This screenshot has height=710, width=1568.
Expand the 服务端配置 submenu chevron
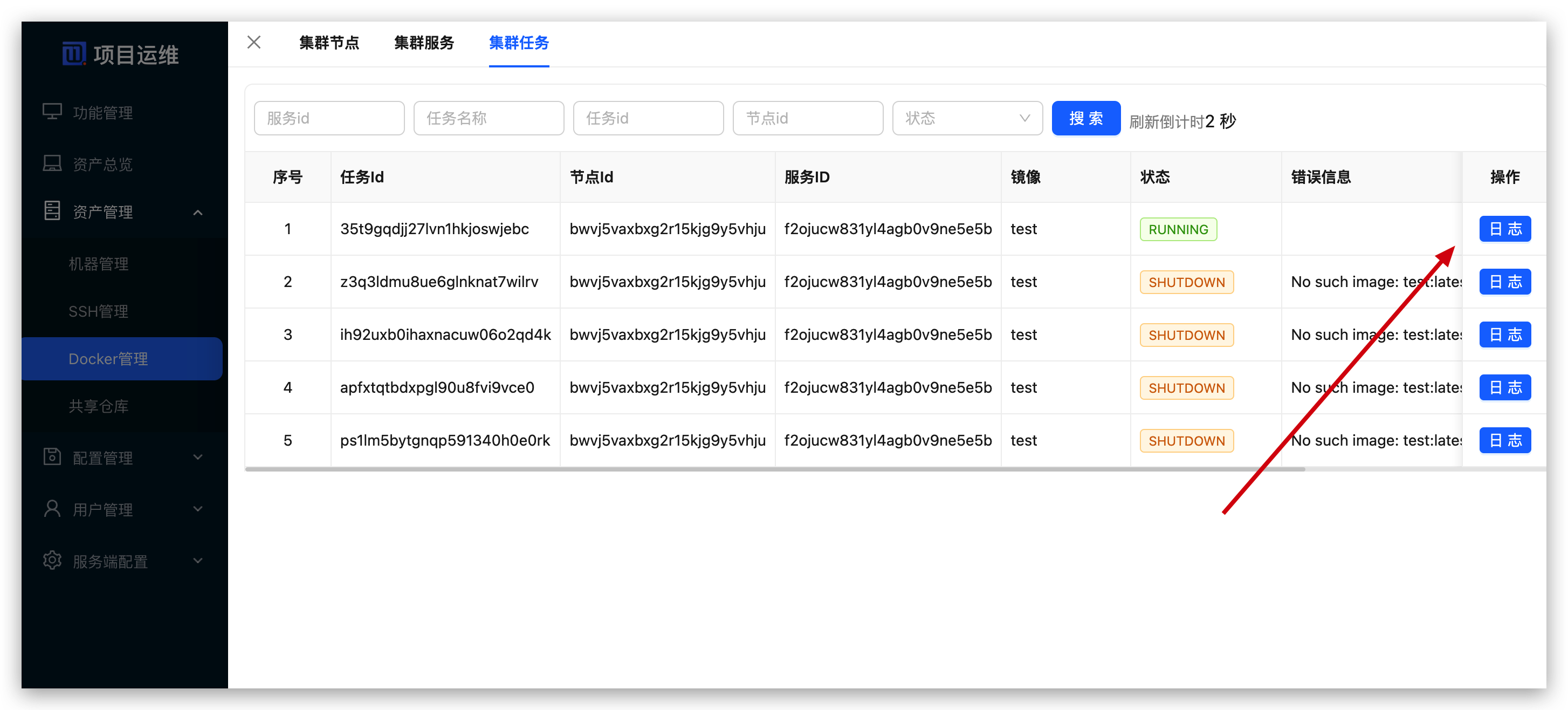pos(197,560)
